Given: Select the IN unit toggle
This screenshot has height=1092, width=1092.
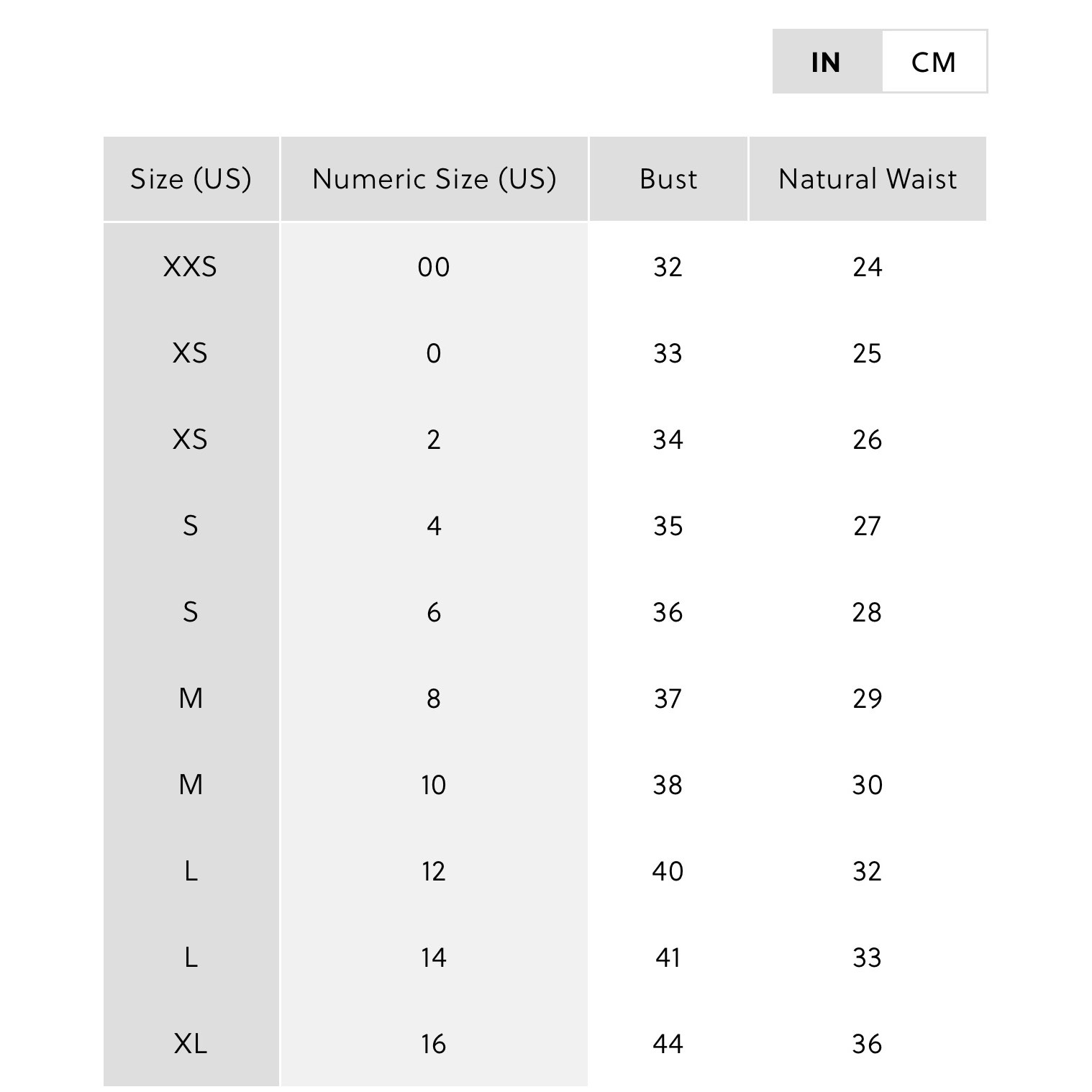Looking at the screenshot, I should (x=827, y=62).
